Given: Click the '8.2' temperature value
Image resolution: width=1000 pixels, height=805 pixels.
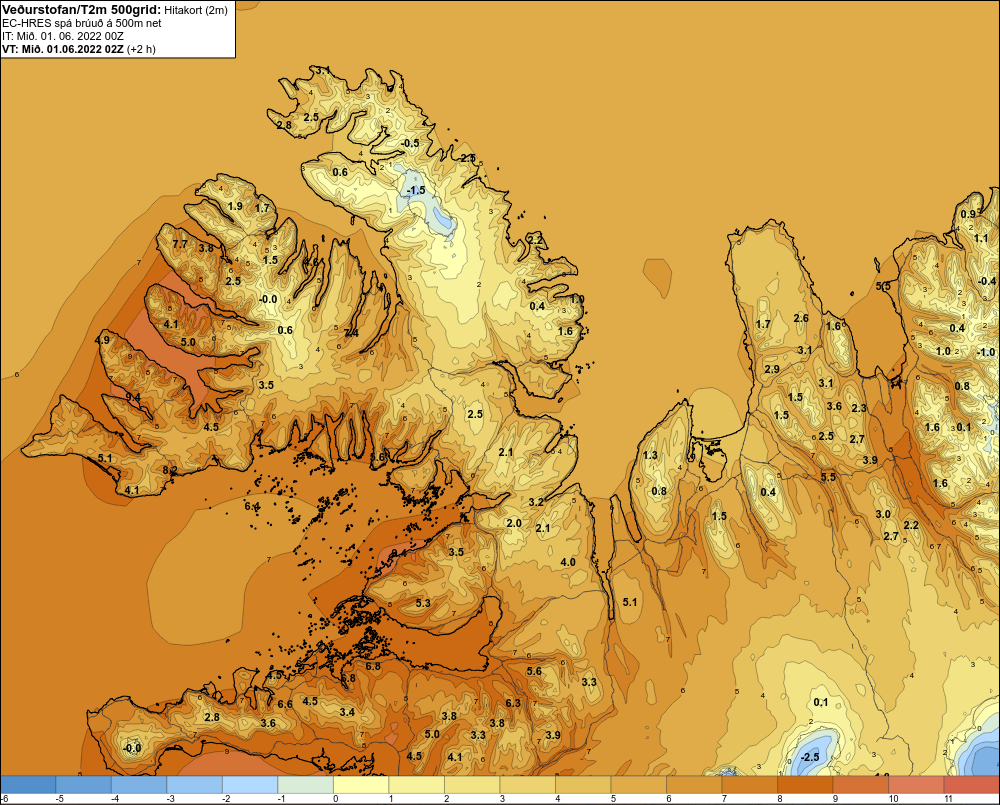Looking at the screenshot, I should click(170, 470).
